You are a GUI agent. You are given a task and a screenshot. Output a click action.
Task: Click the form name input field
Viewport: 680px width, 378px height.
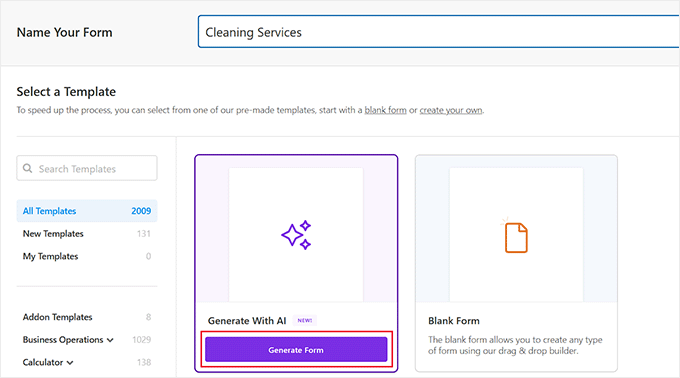pos(438,32)
